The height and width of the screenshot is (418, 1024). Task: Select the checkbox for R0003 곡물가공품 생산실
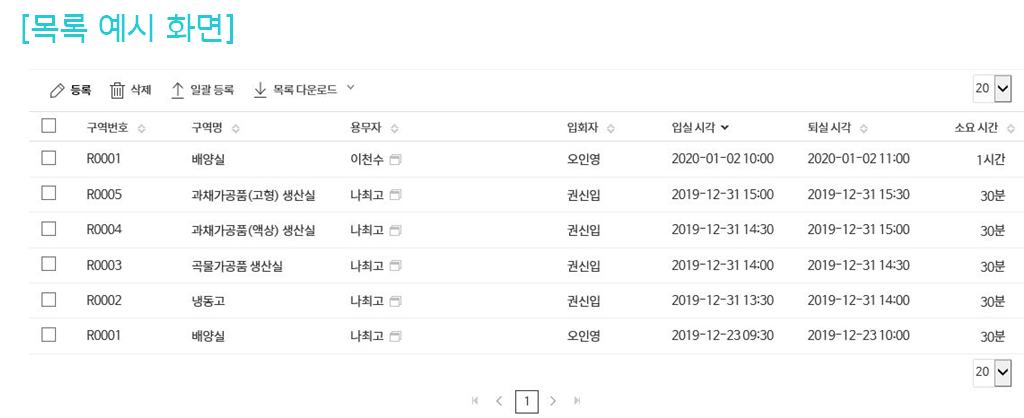tap(48, 264)
